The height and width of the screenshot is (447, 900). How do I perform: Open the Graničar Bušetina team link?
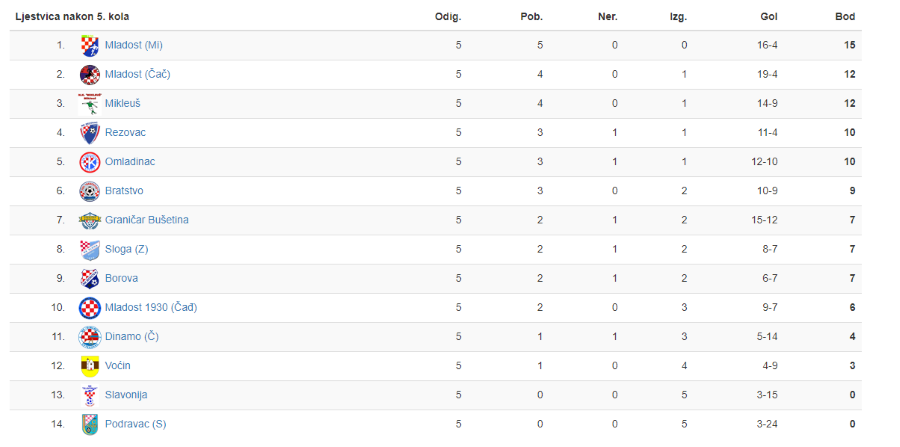[x=146, y=220]
